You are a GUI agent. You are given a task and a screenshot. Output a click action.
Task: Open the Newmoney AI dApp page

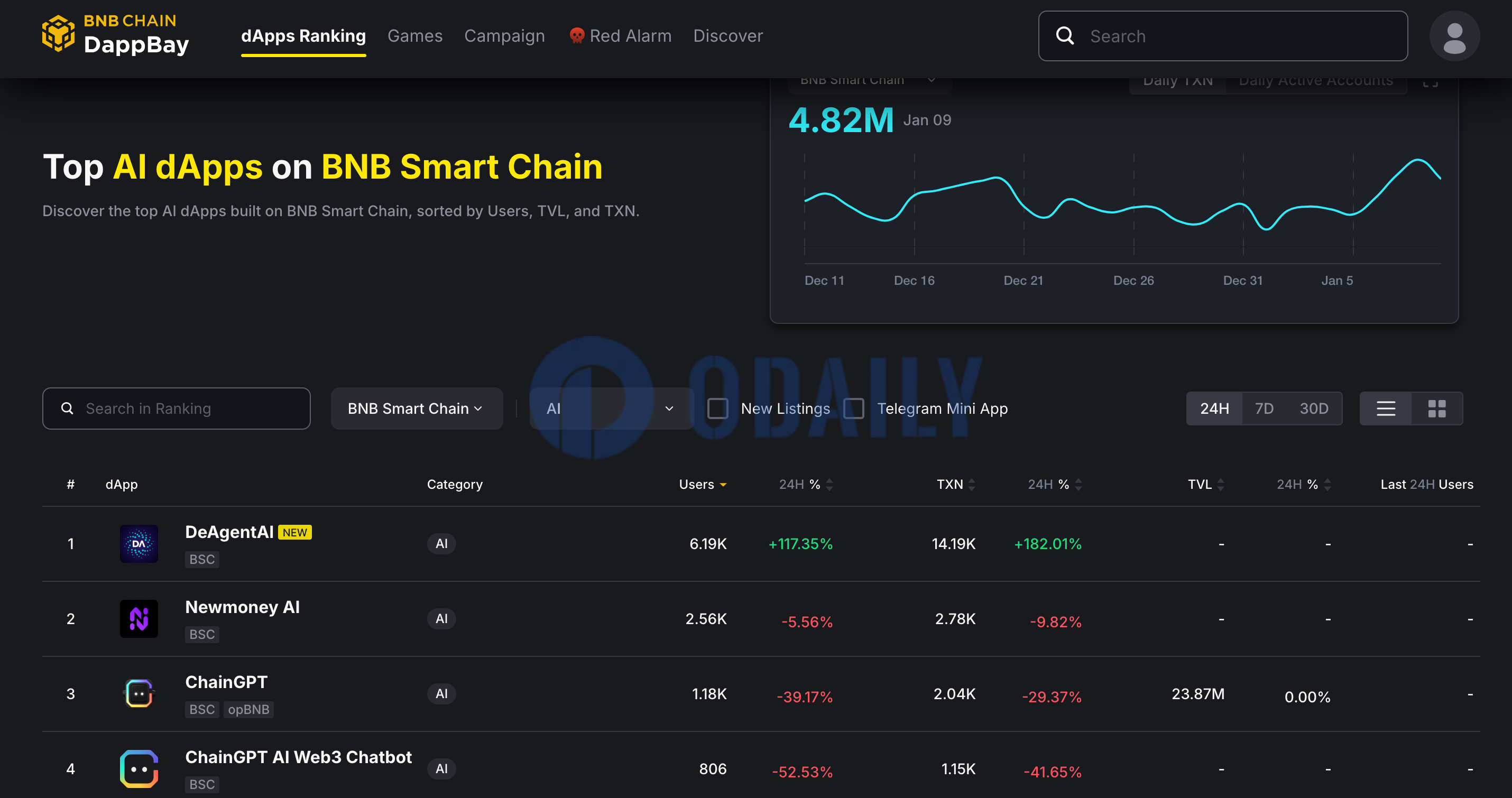pos(243,607)
